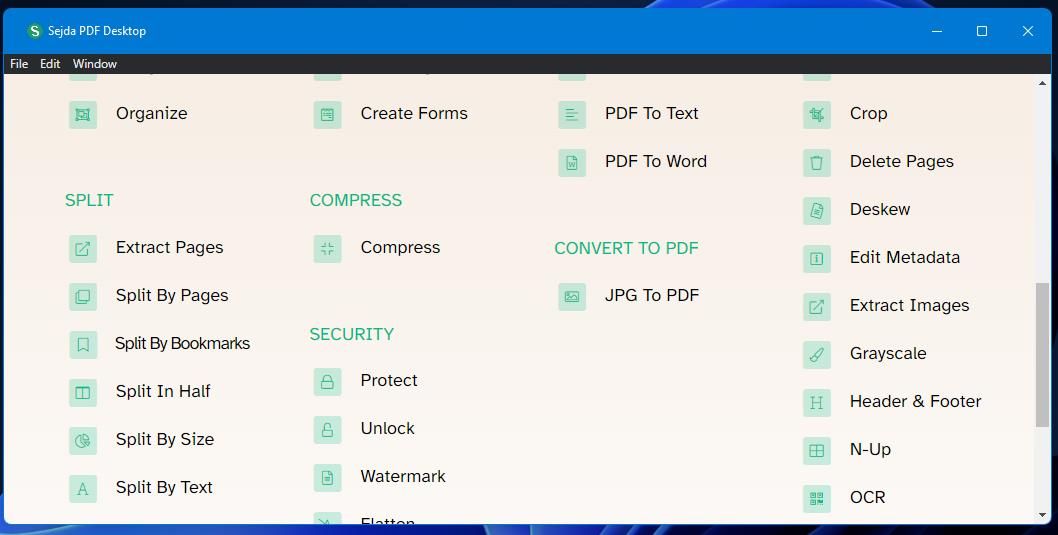Click the Split By Text icon
Viewport: 1058px width, 535px height.
(83, 488)
